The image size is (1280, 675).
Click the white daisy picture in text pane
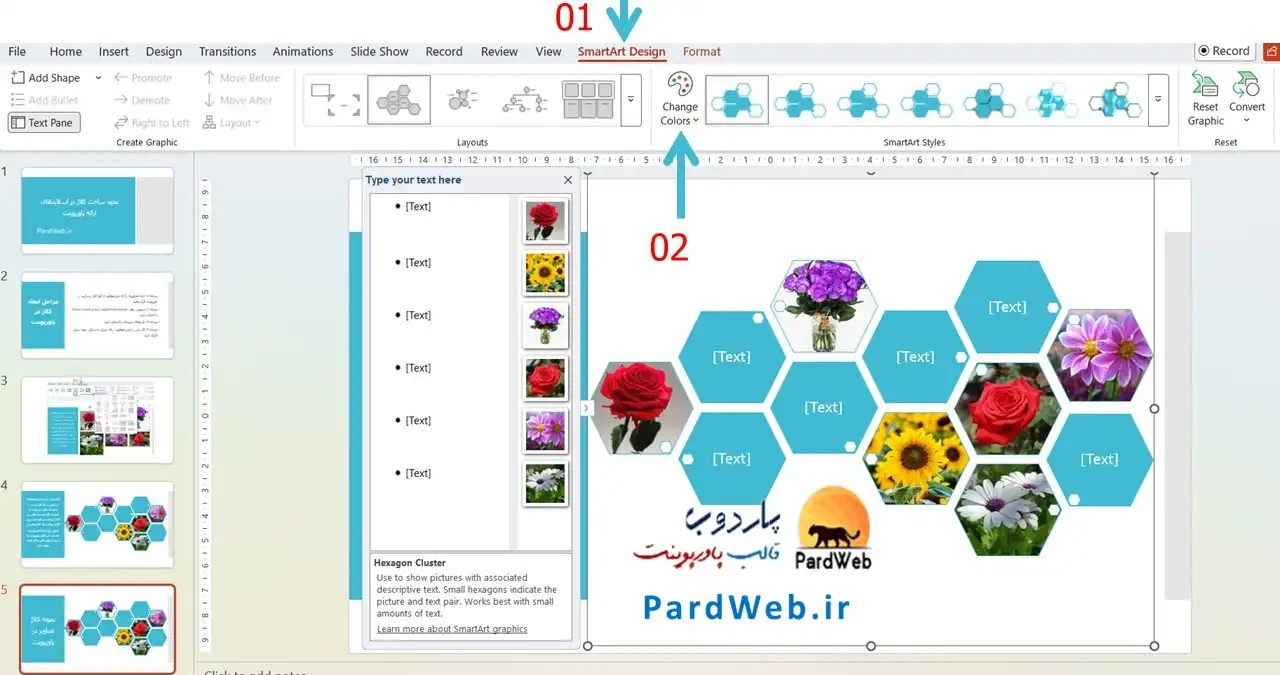click(545, 483)
